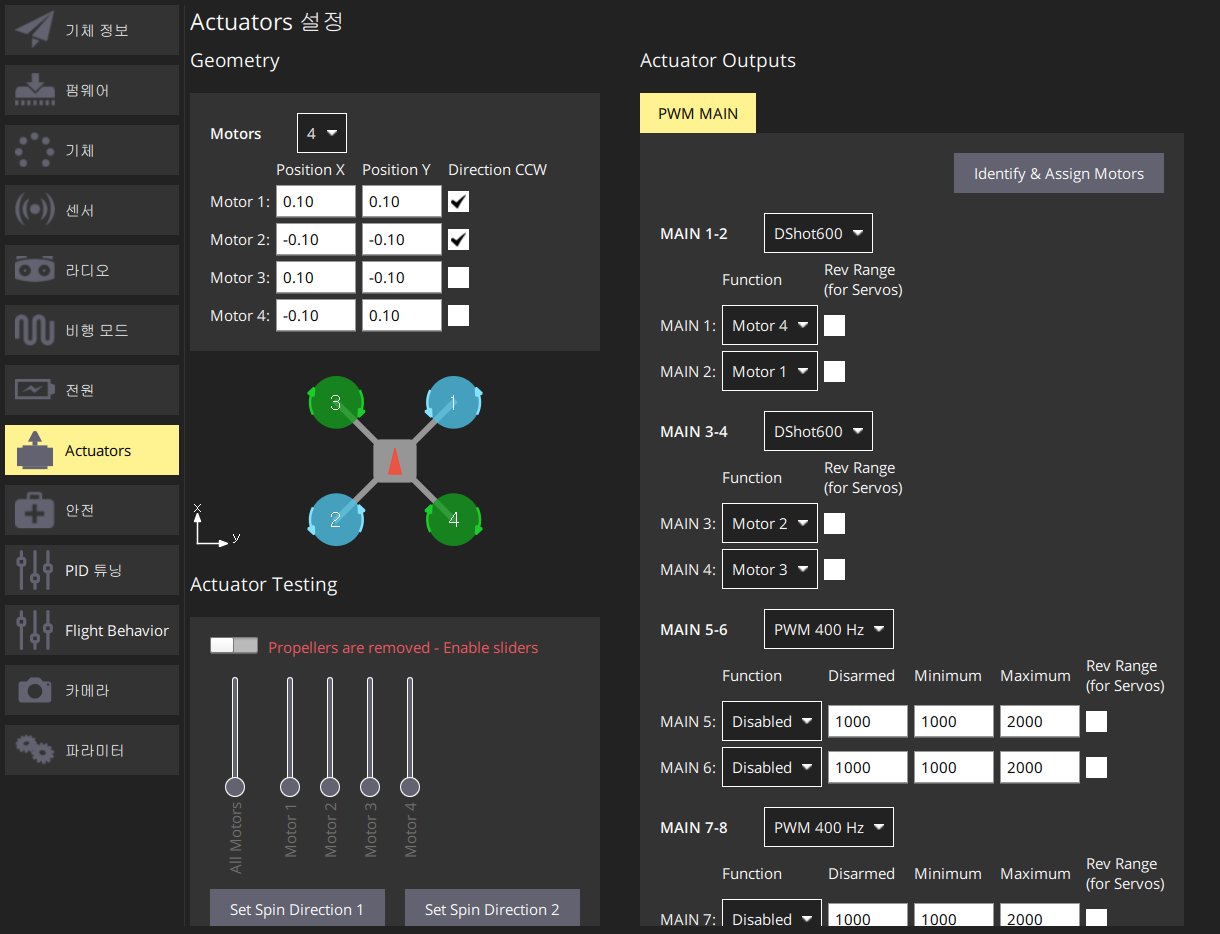The height and width of the screenshot is (934, 1220).
Task: Open the camera icon in sidebar
Action: point(35,690)
